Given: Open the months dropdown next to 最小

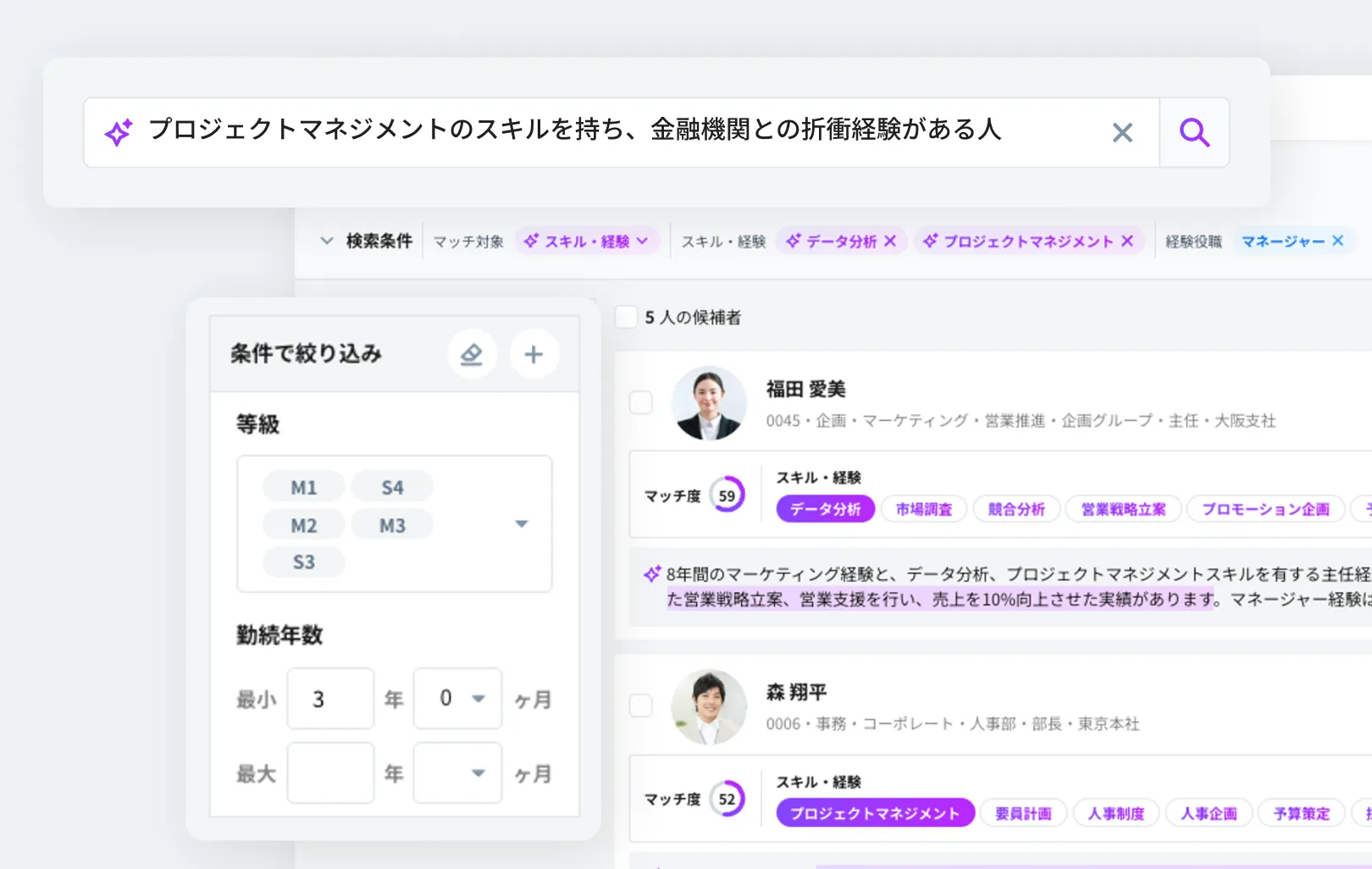Looking at the screenshot, I should click(479, 698).
